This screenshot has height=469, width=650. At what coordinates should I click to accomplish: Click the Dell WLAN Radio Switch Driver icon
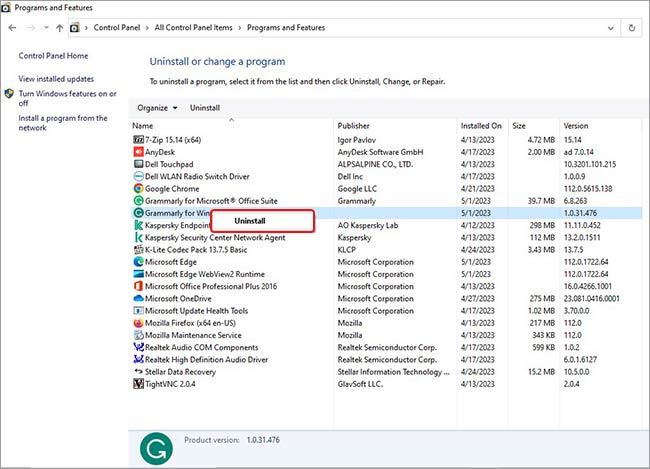tap(138, 176)
